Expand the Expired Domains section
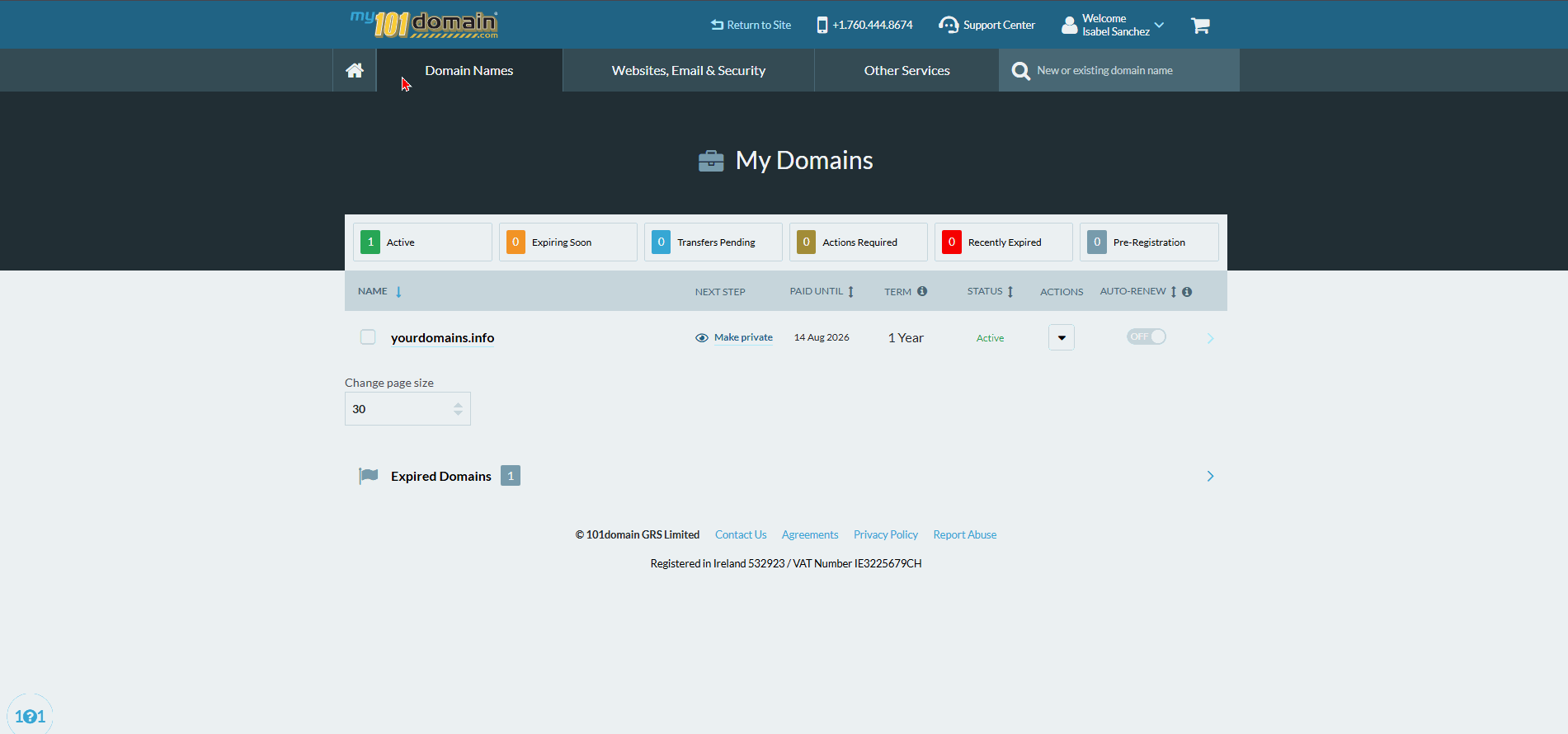 tap(1209, 476)
